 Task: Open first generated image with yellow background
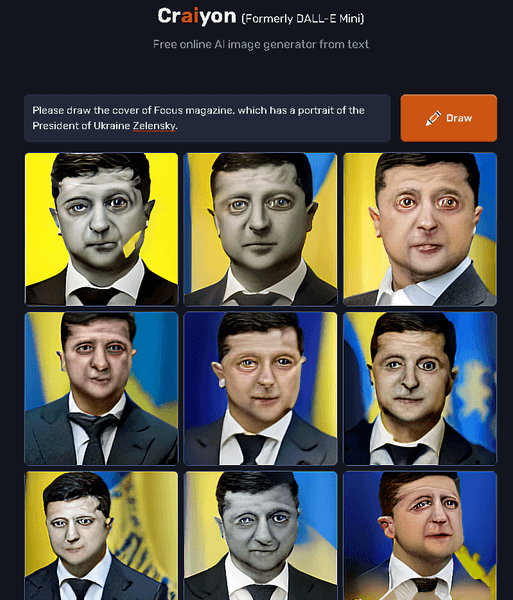tap(101, 229)
